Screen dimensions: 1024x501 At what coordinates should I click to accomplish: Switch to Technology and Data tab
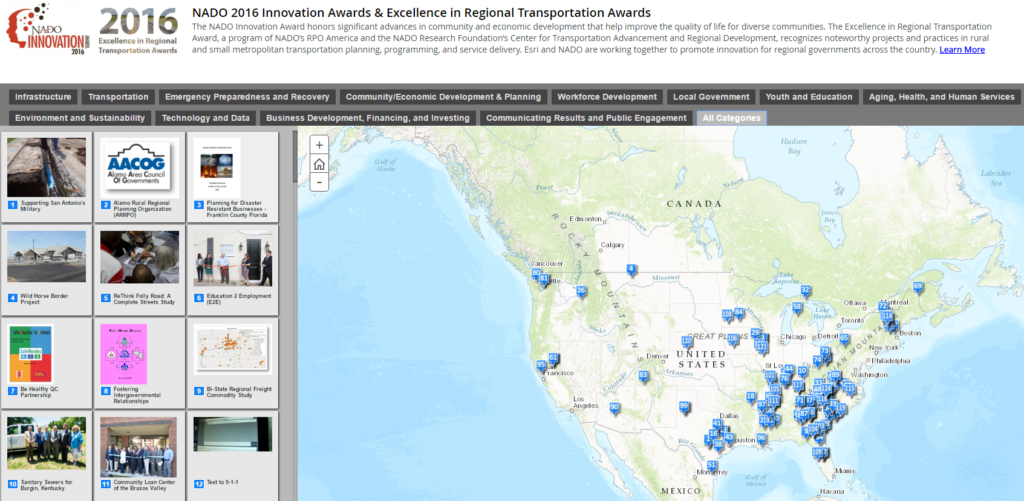coord(206,118)
